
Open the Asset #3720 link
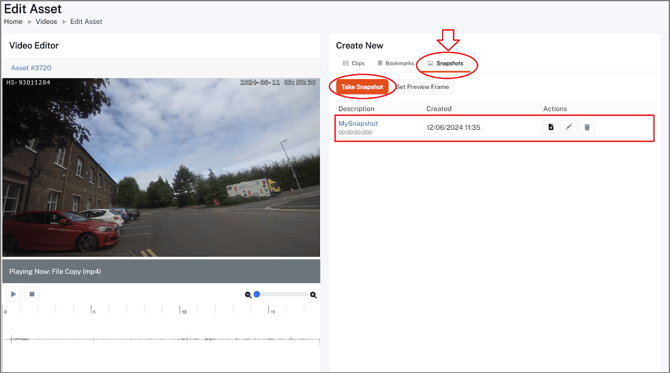click(31, 68)
